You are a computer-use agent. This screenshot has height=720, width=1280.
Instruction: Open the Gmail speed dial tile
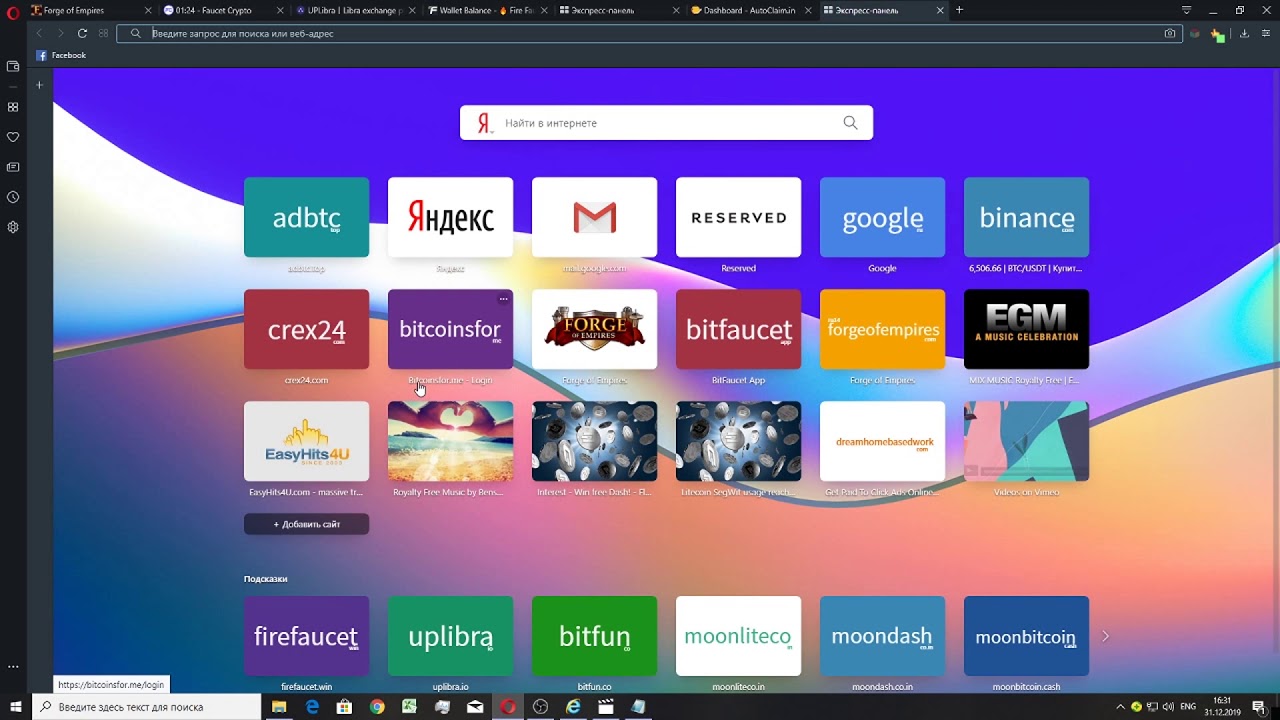[x=594, y=217]
